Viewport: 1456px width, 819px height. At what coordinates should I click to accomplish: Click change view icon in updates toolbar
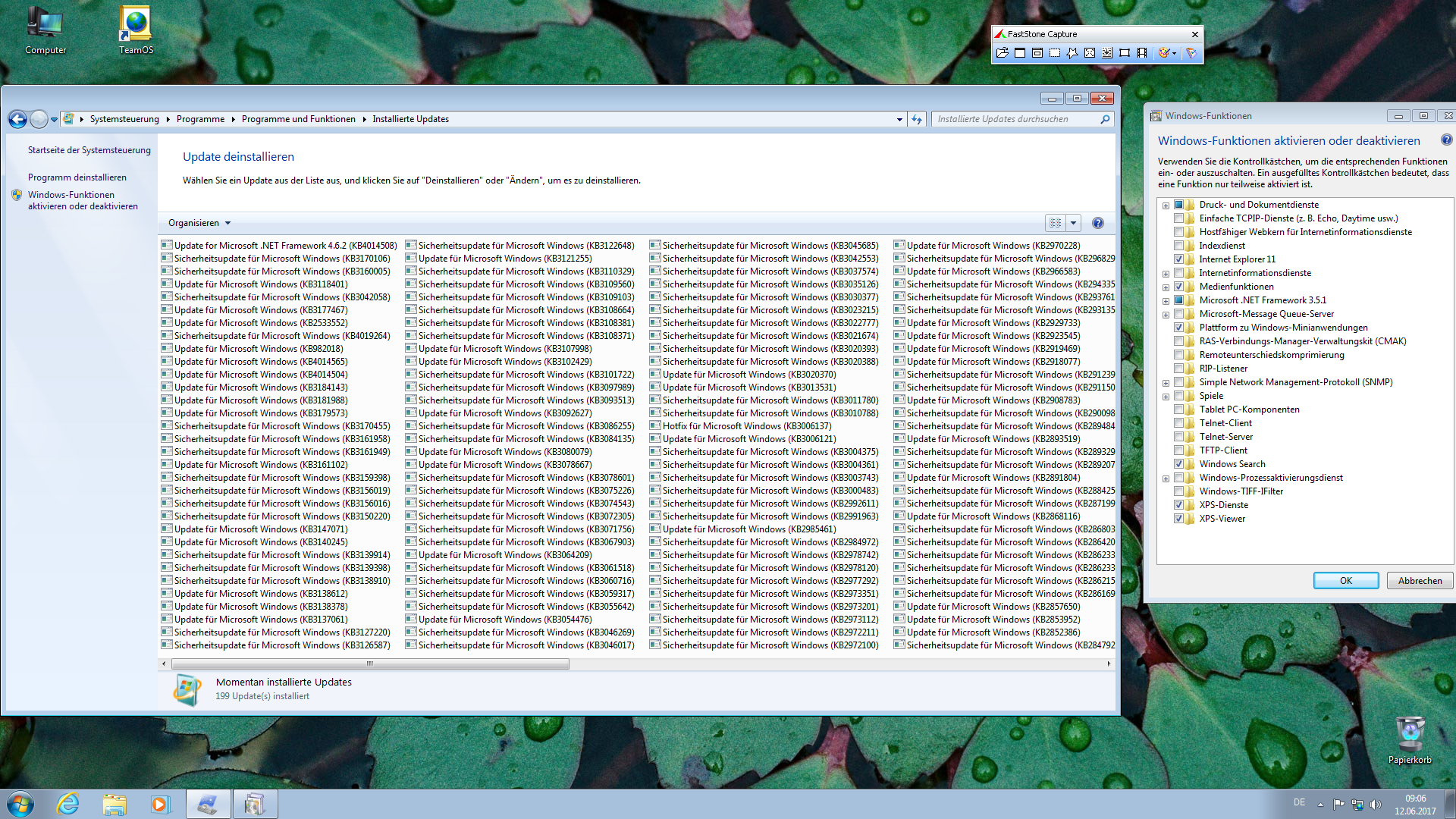tap(1055, 223)
